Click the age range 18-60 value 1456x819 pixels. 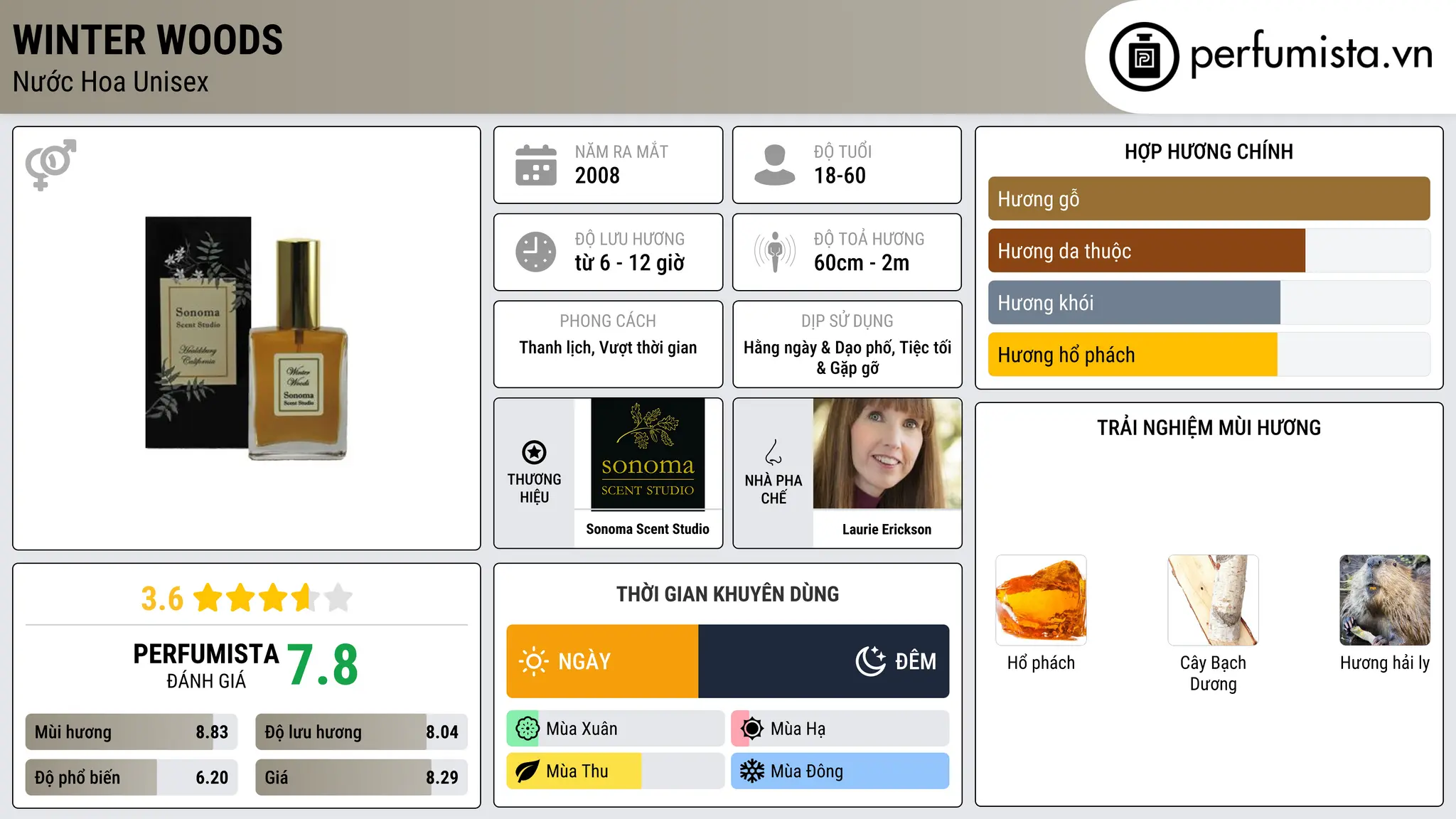click(840, 176)
